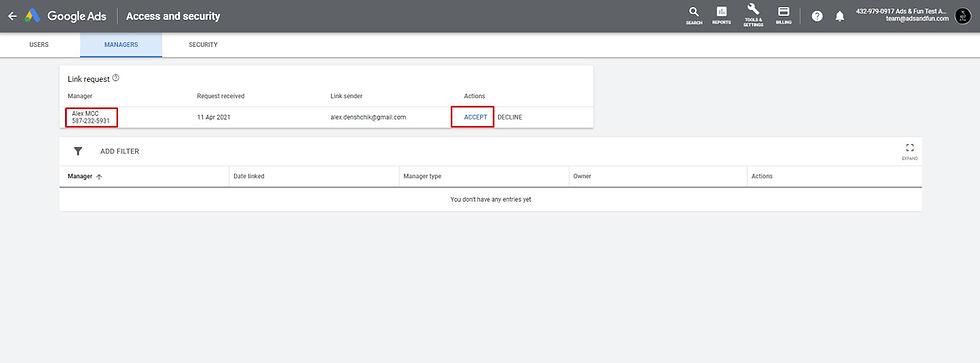Switch to the Security tab
This screenshot has height=363, width=980.
(x=203, y=45)
